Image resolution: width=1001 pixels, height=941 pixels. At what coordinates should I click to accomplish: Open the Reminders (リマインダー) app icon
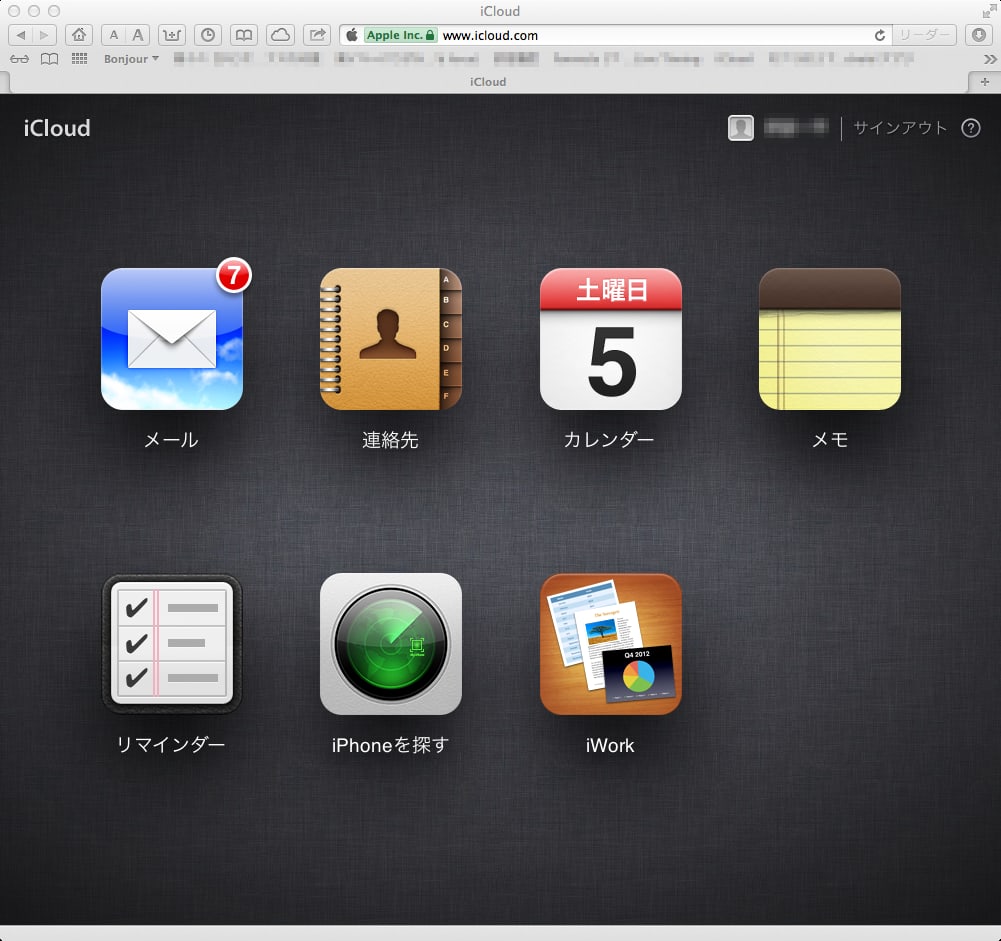(x=172, y=644)
